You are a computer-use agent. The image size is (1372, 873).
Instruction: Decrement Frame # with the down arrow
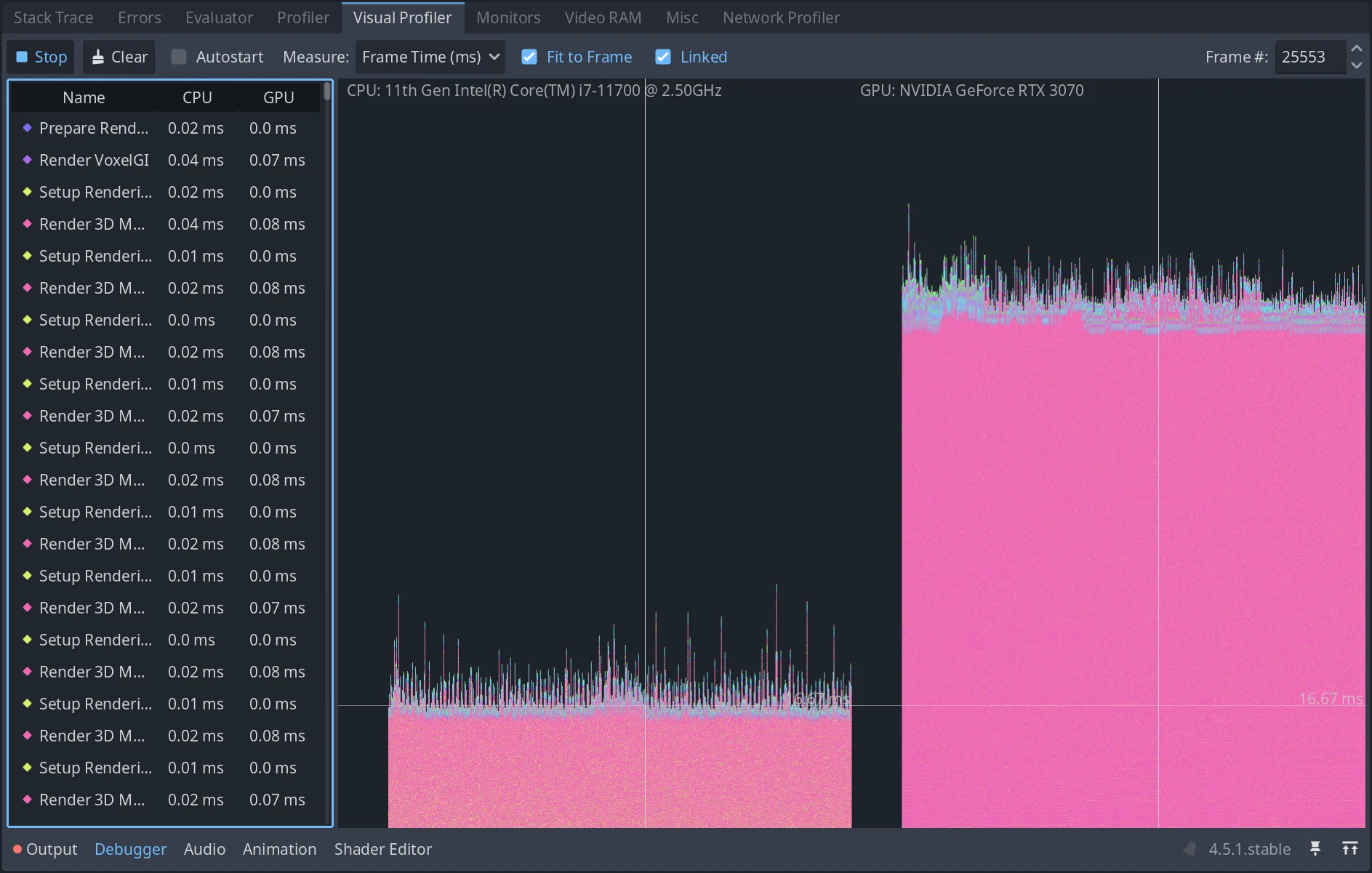pyautogui.click(x=1357, y=66)
